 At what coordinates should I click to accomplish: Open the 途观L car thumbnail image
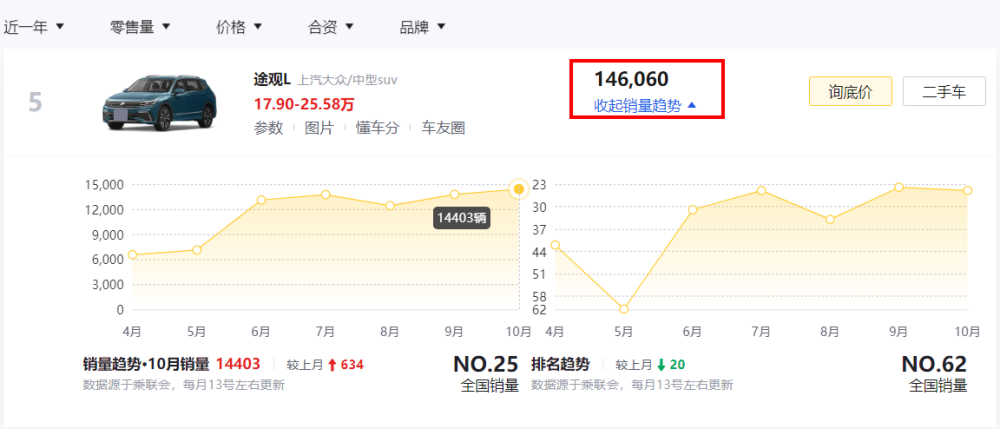(159, 102)
